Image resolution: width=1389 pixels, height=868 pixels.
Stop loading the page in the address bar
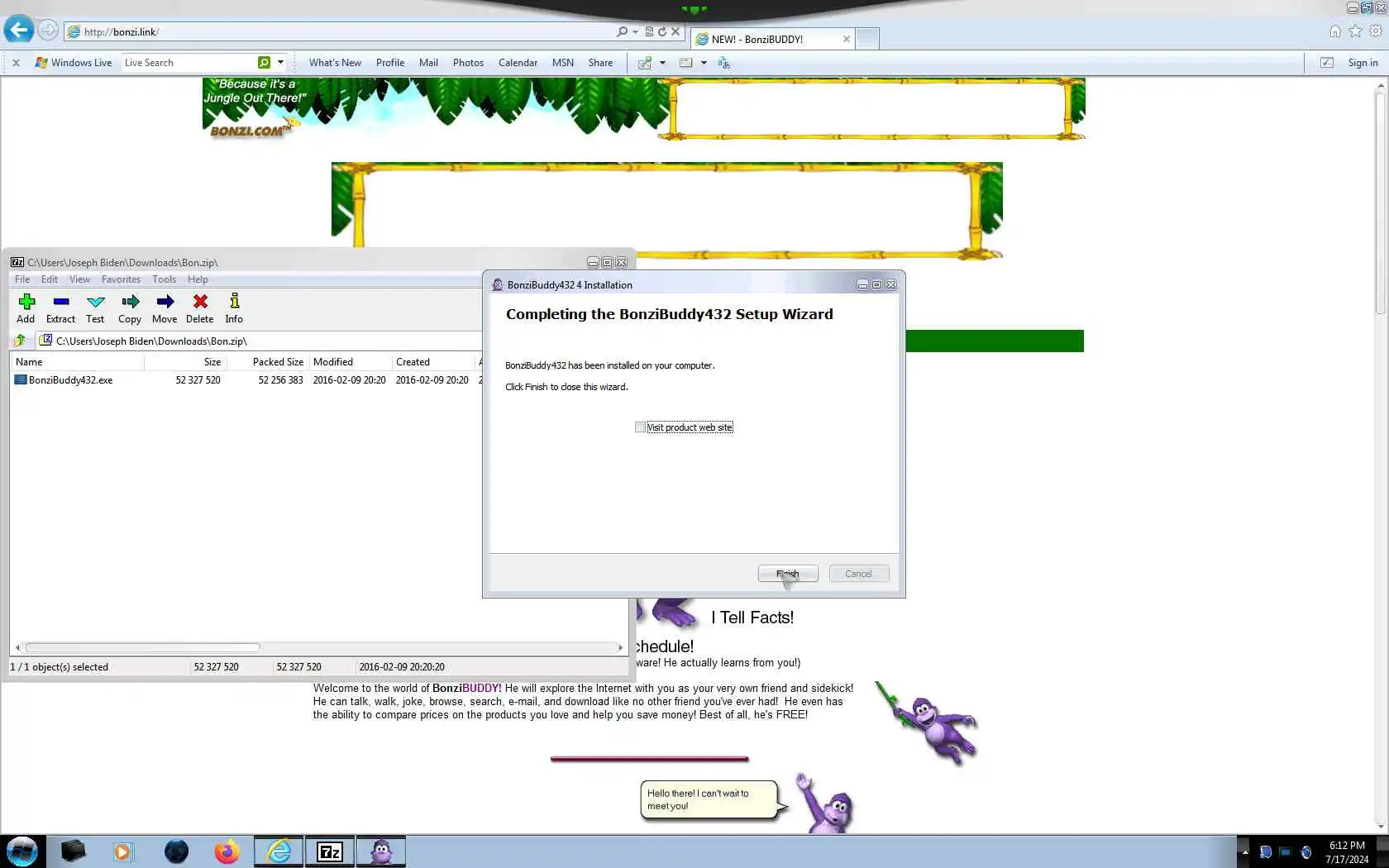tap(675, 31)
